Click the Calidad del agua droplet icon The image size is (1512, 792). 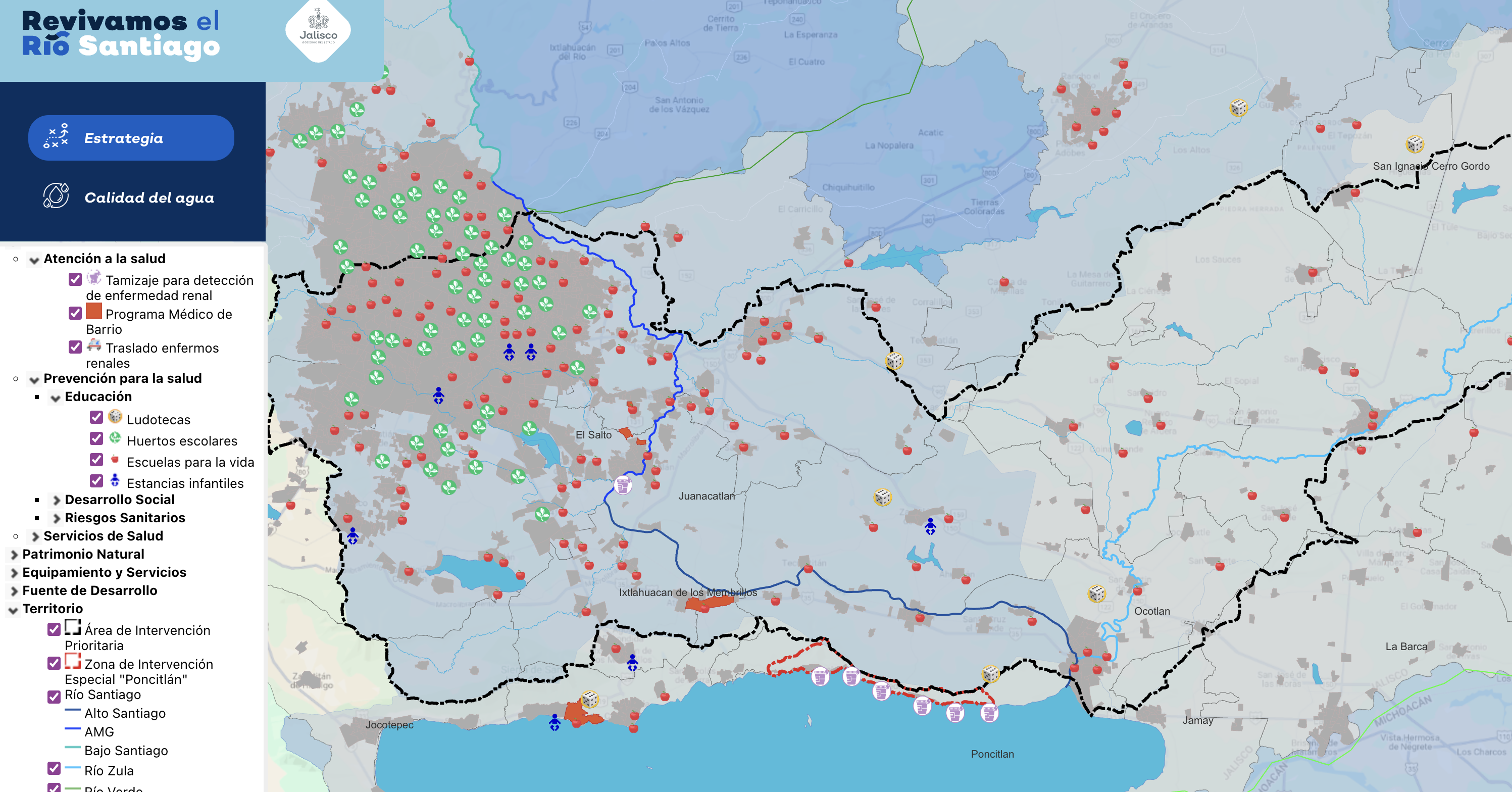click(x=56, y=196)
